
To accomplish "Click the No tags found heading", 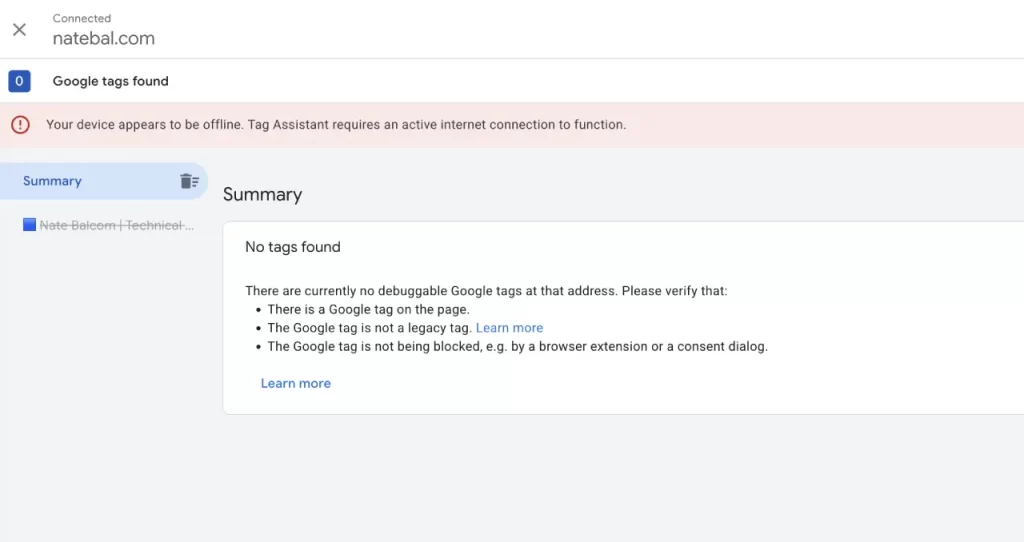I will tap(293, 247).
